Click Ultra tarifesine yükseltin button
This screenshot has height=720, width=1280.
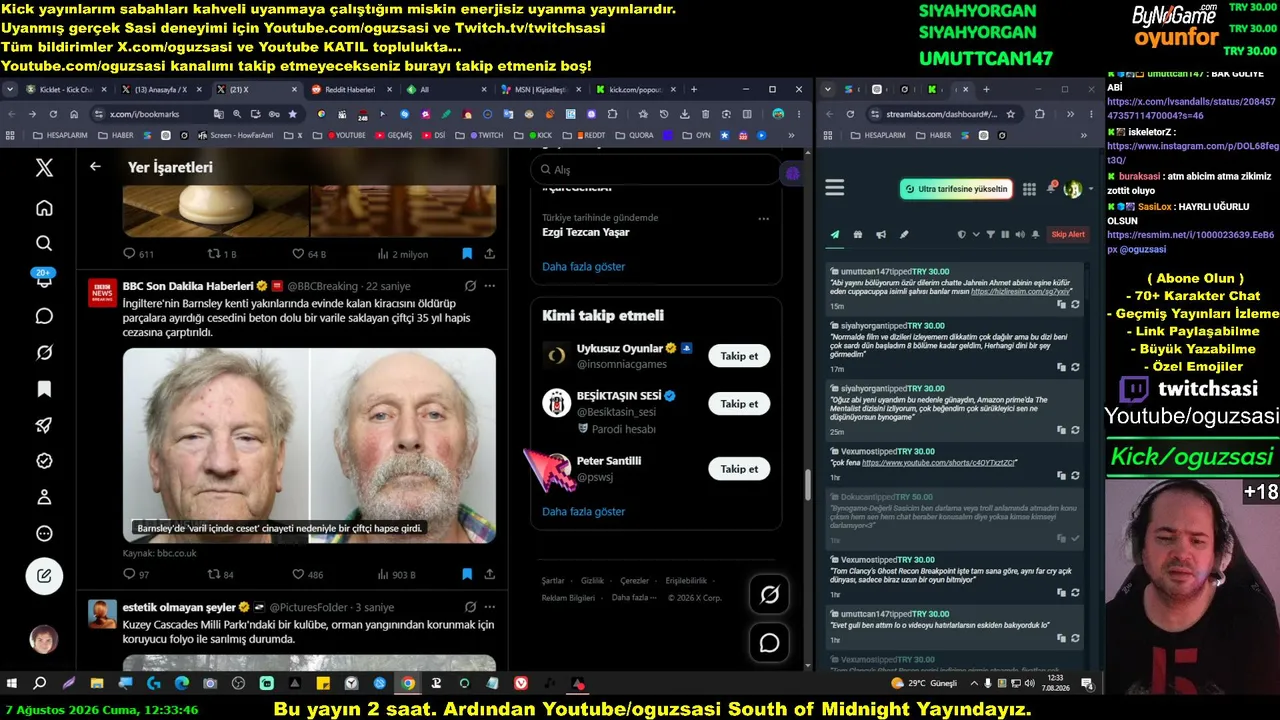956,189
